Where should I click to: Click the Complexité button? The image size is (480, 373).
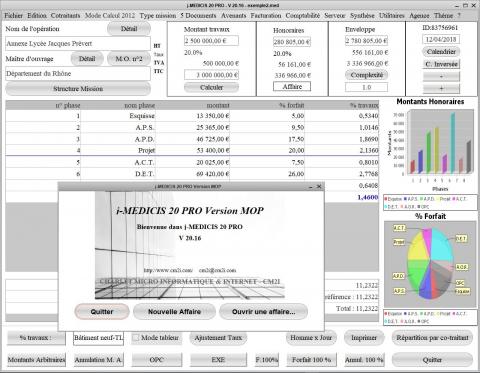(x=366, y=75)
